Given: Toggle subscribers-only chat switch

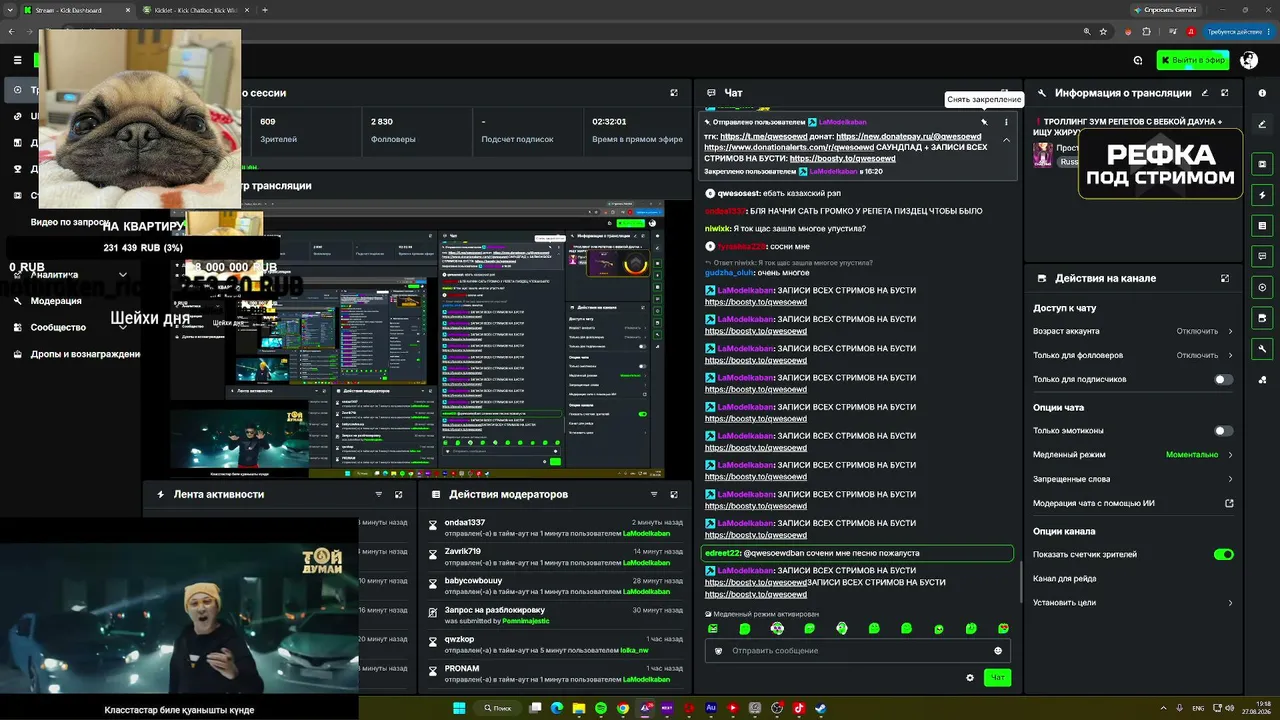Looking at the screenshot, I should tap(1223, 380).
